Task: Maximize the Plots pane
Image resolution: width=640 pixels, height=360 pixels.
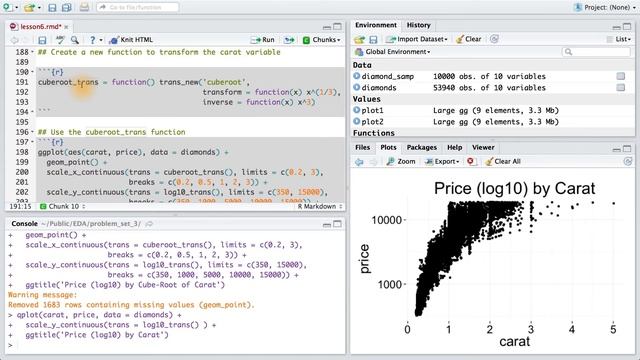Action: point(627,149)
